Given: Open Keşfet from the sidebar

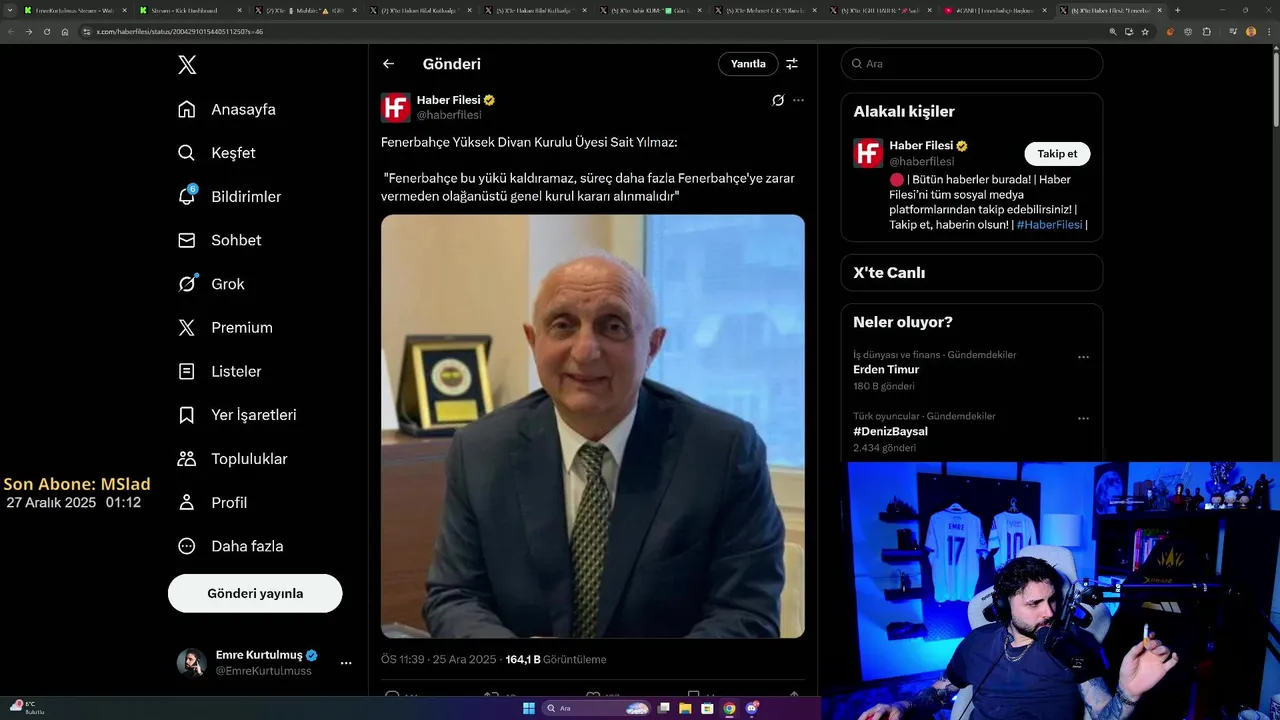Looking at the screenshot, I should [217, 153].
